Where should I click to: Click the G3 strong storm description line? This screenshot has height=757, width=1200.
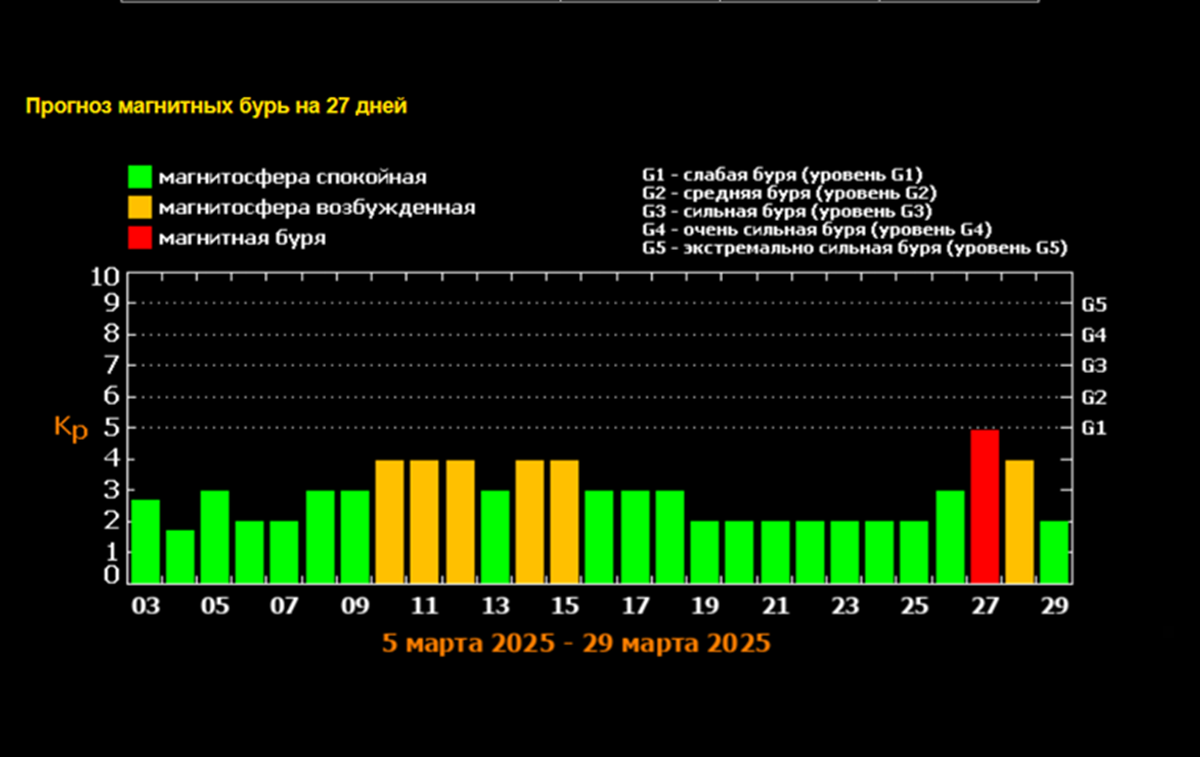pyautogui.click(x=788, y=212)
